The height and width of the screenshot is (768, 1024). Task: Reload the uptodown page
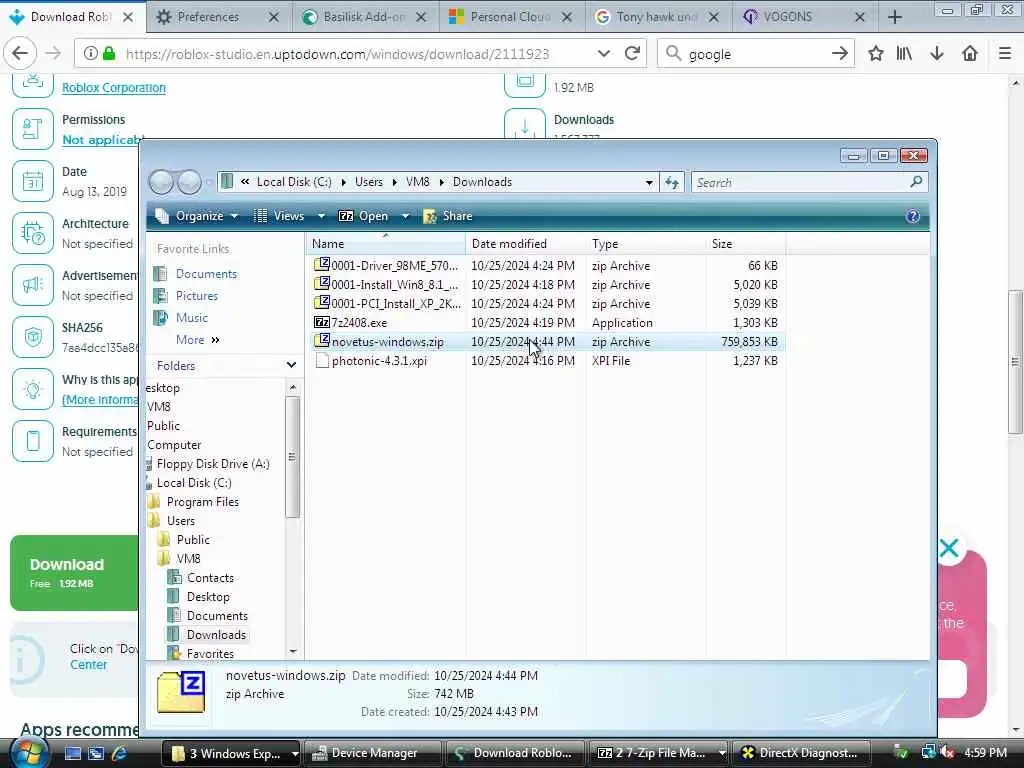(x=632, y=54)
